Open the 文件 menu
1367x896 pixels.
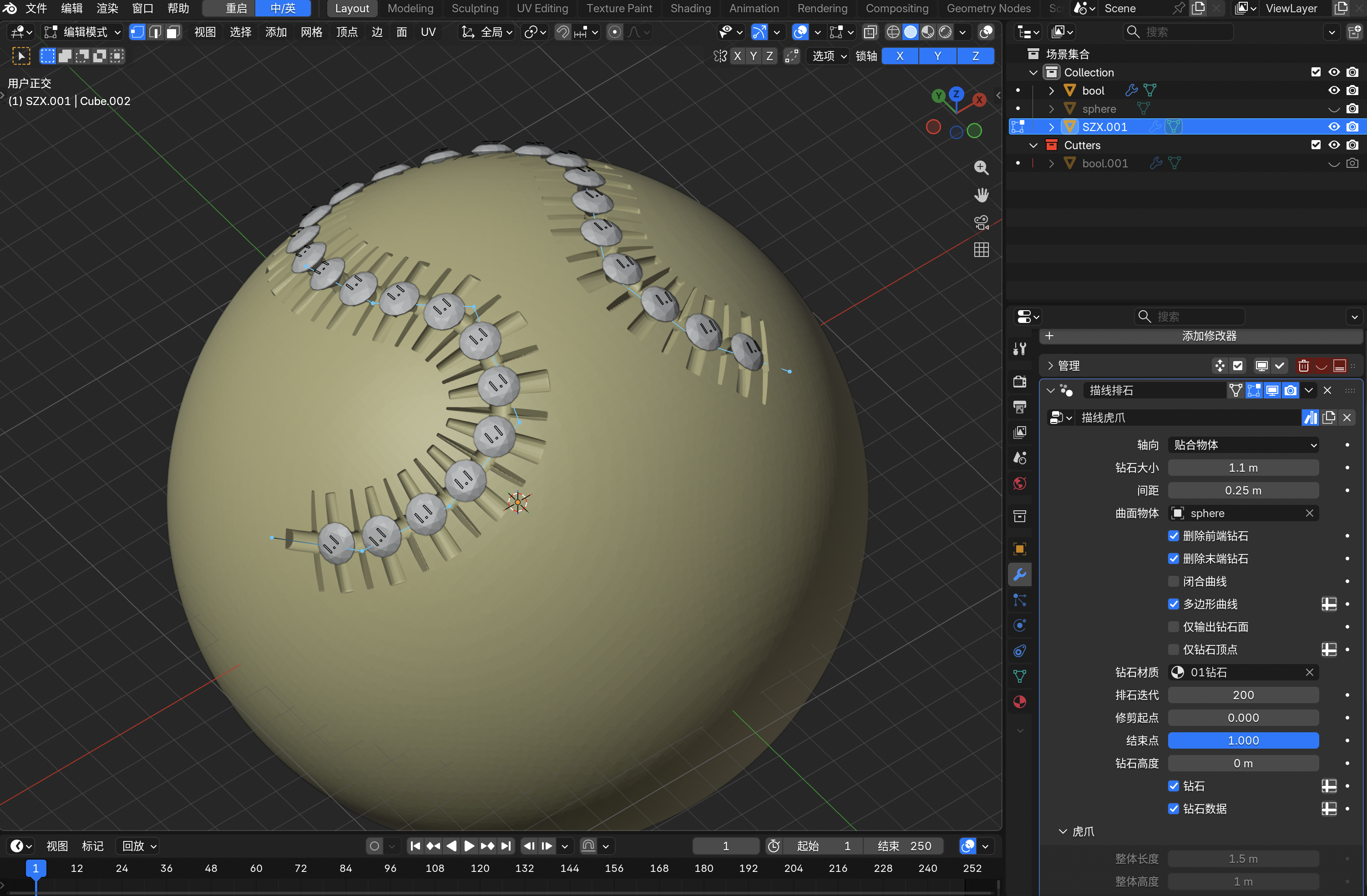coord(36,9)
